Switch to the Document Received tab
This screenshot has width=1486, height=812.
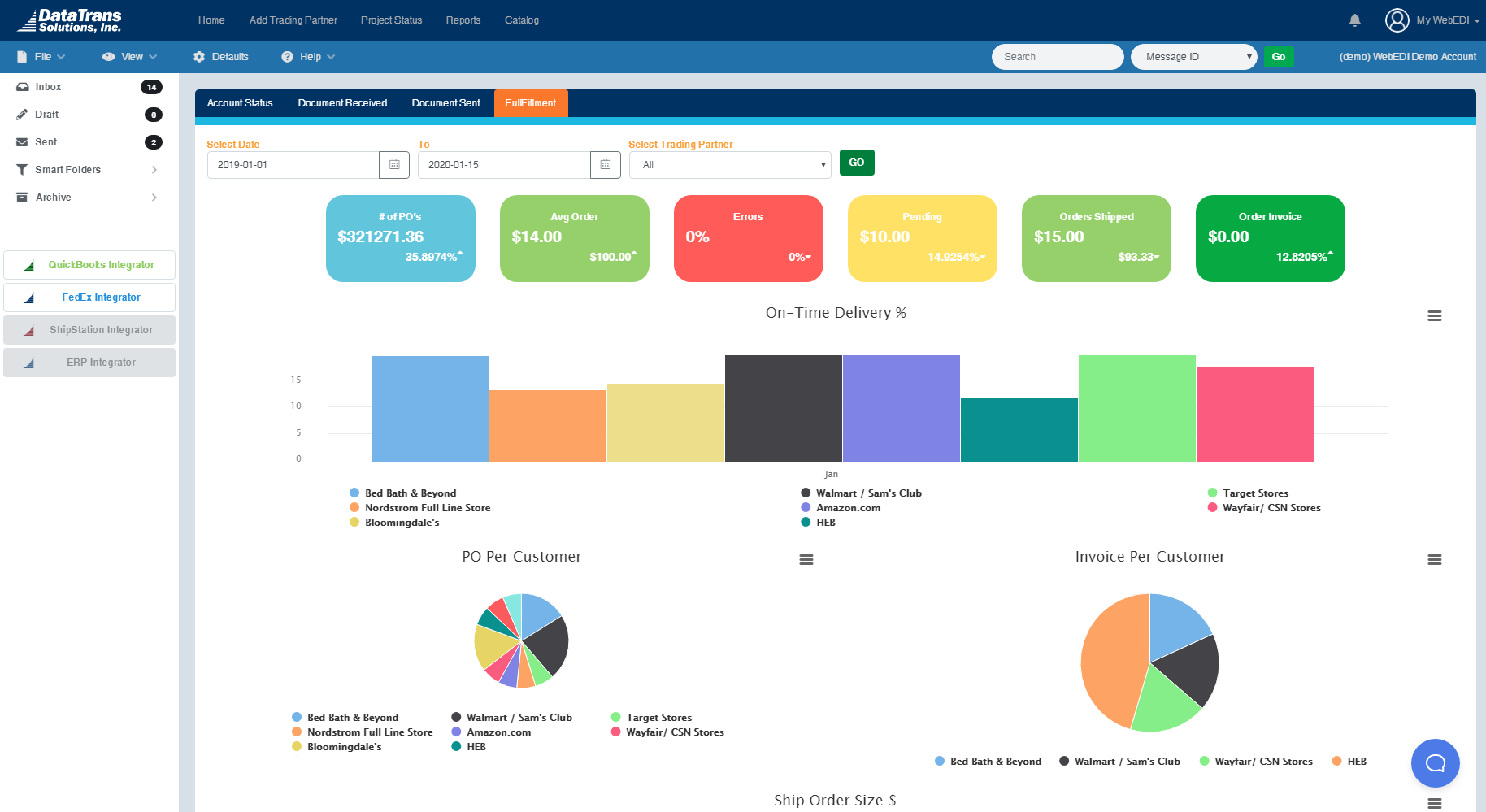341,102
